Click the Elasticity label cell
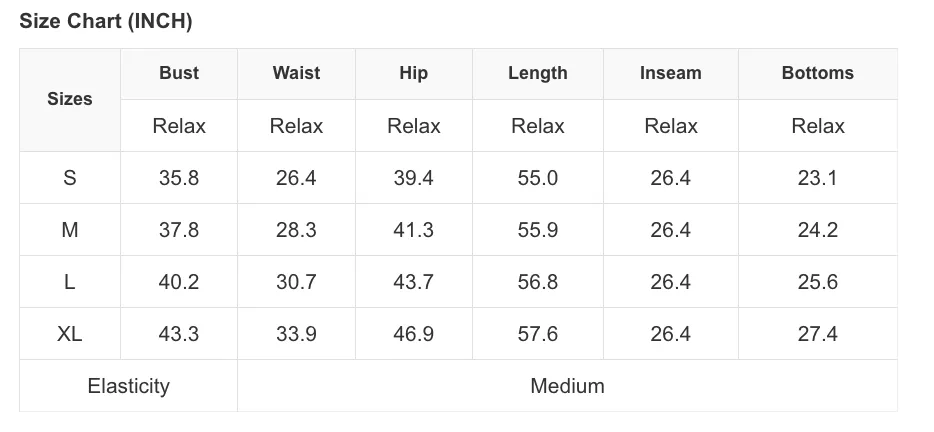Image resolution: width=934 pixels, height=432 pixels. point(129,386)
